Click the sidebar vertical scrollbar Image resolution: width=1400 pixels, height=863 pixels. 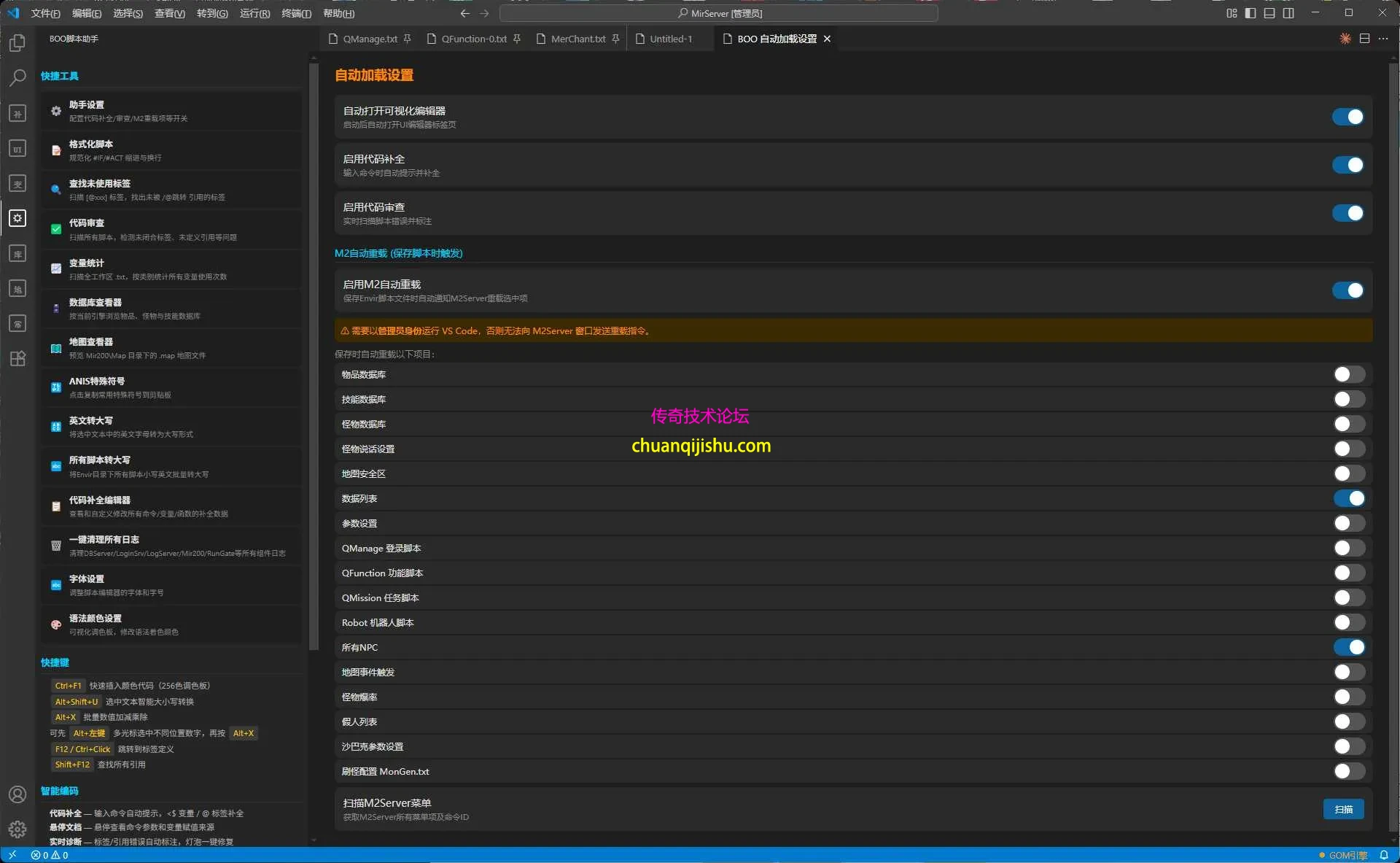tap(314, 357)
